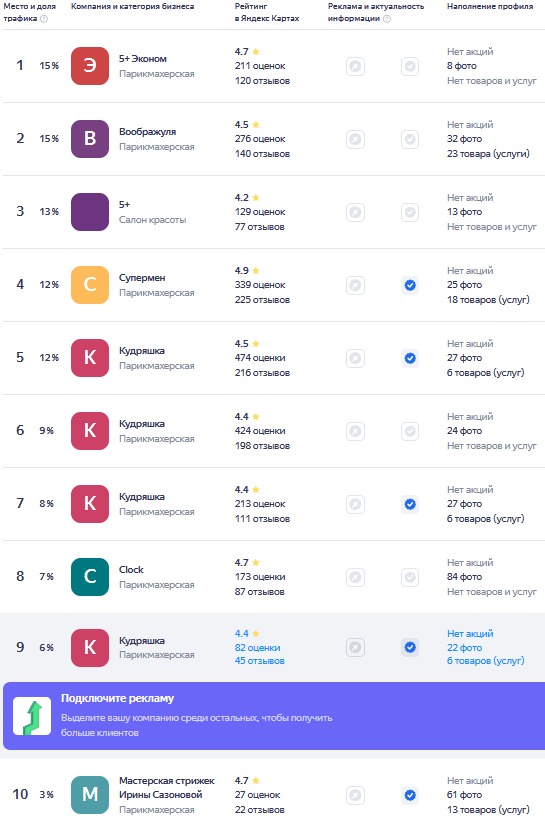
Task: Click the M logo of Мастерская стрижек
Action: point(90,794)
